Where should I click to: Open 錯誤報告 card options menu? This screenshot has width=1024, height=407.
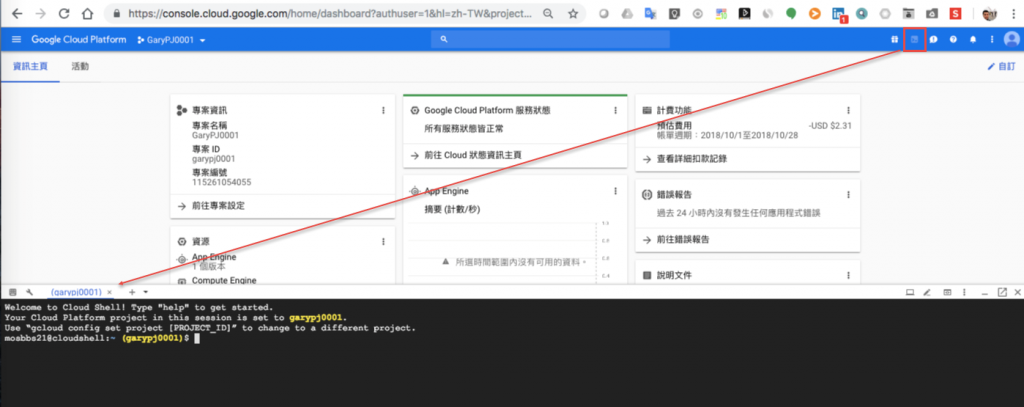(848, 195)
